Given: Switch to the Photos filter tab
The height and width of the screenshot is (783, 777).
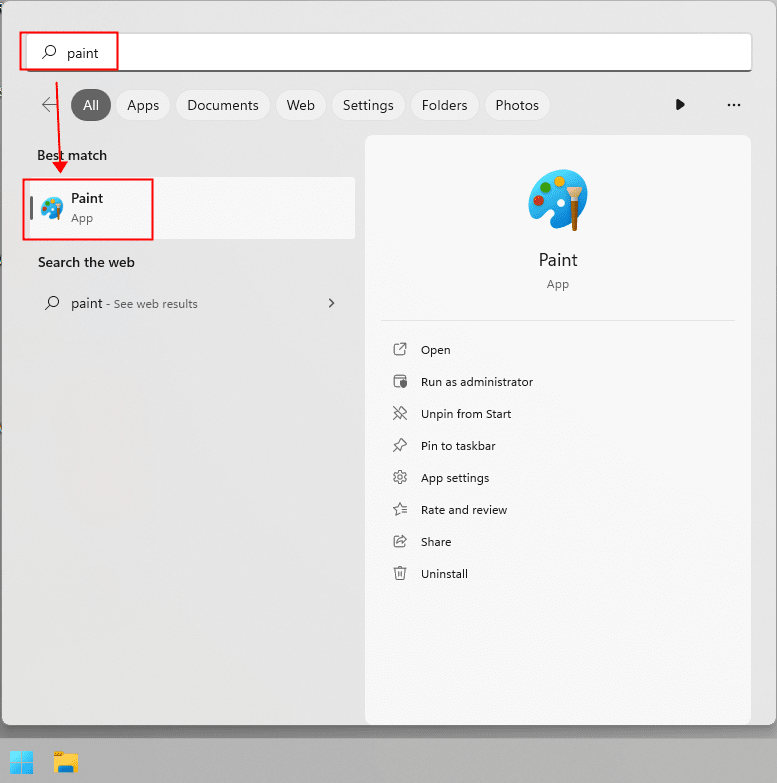Looking at the screenshot, I should [517, 105].
